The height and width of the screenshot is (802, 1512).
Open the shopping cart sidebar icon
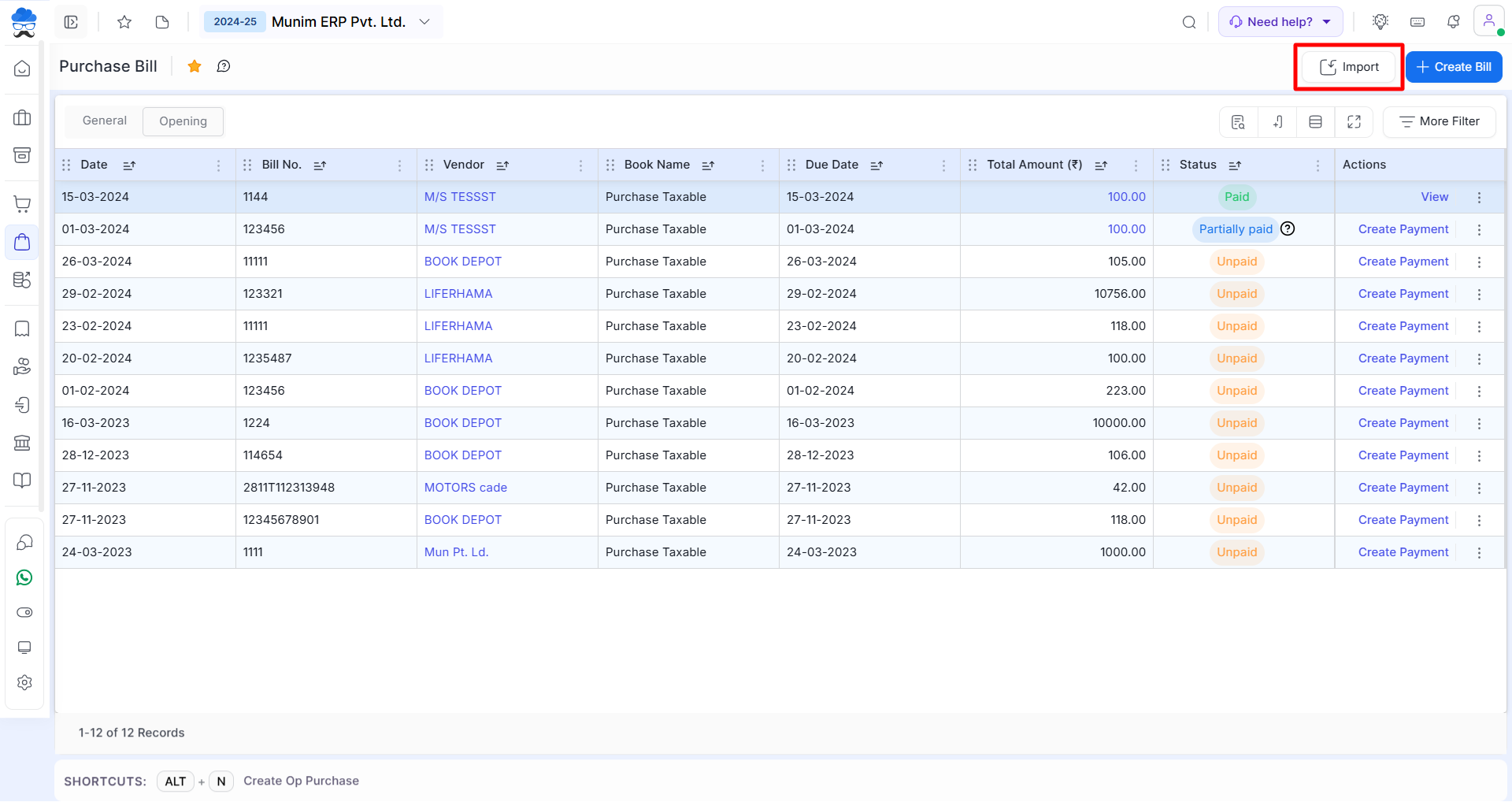coord(22,204)
